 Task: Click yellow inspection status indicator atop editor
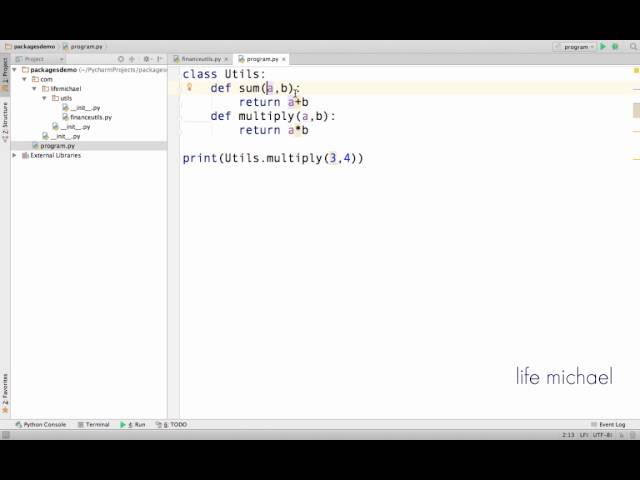tap(636, 71)
